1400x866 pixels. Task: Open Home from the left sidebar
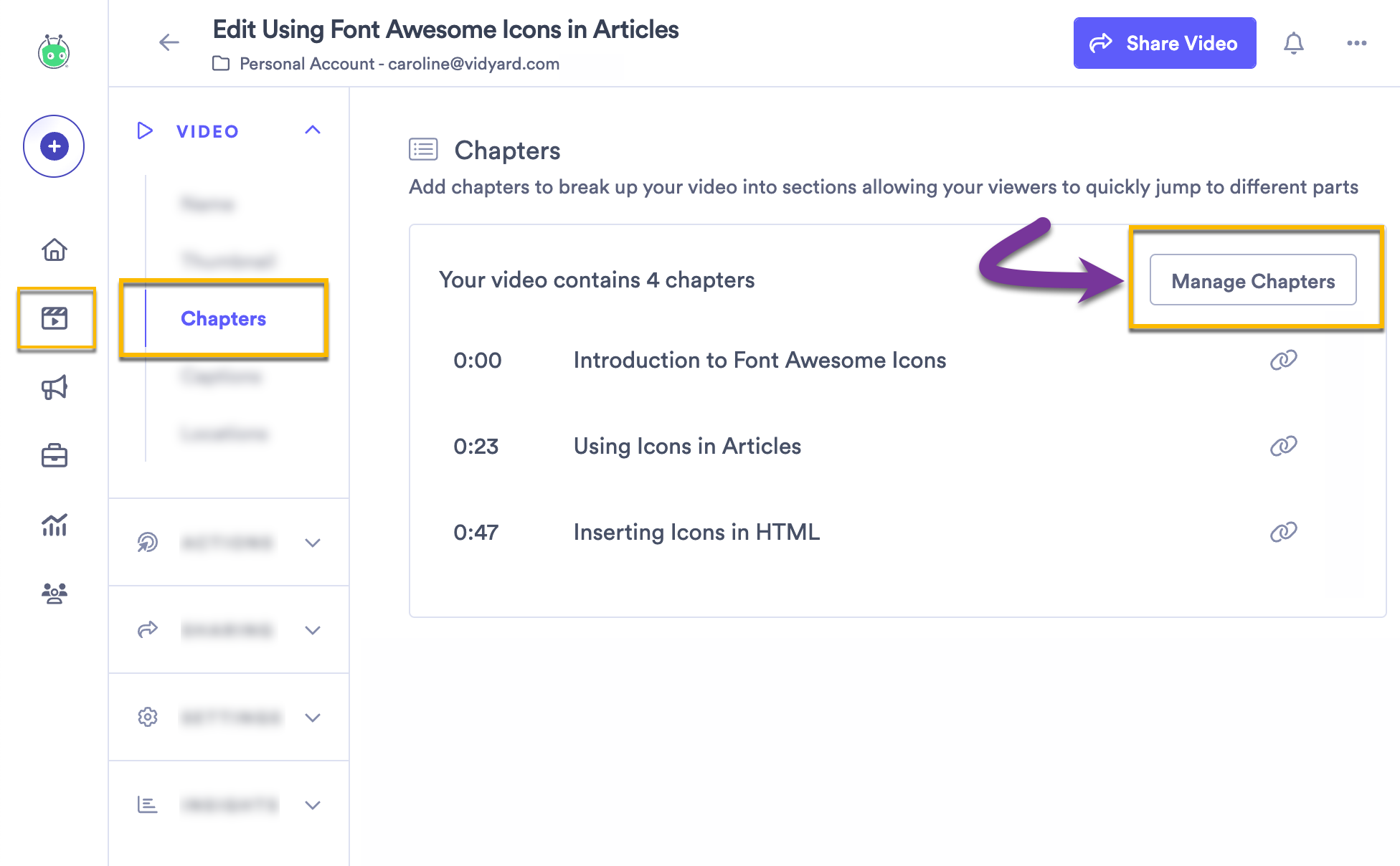coord(54,250)
